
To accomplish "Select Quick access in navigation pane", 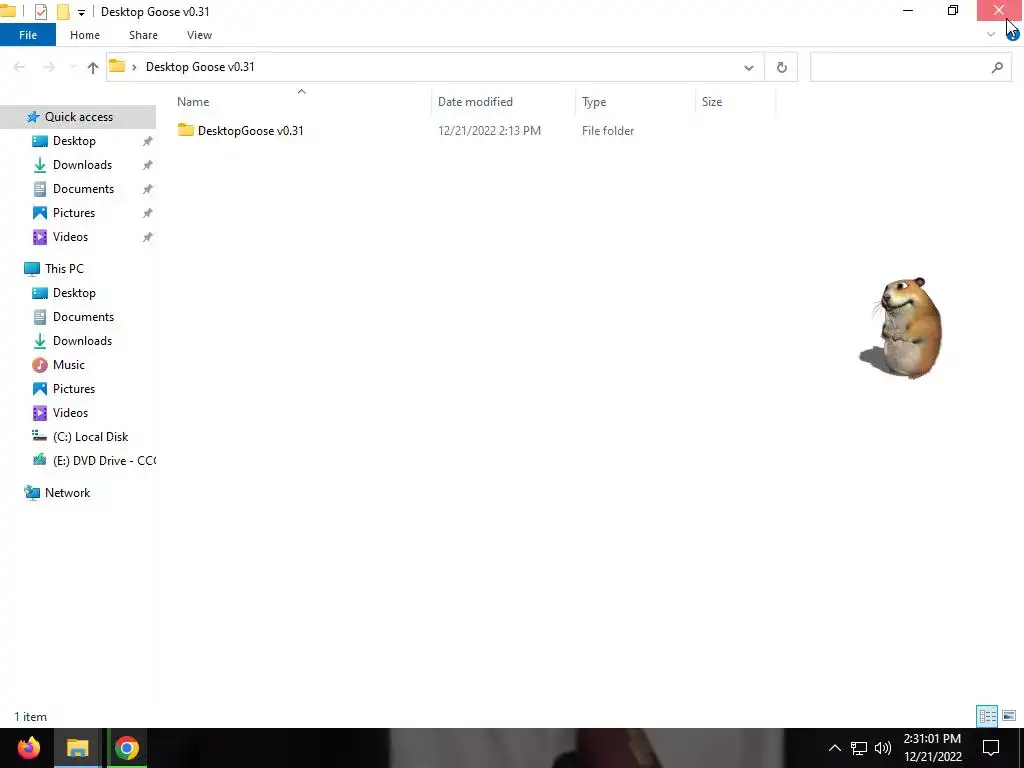I will click(x=78, y=117).
